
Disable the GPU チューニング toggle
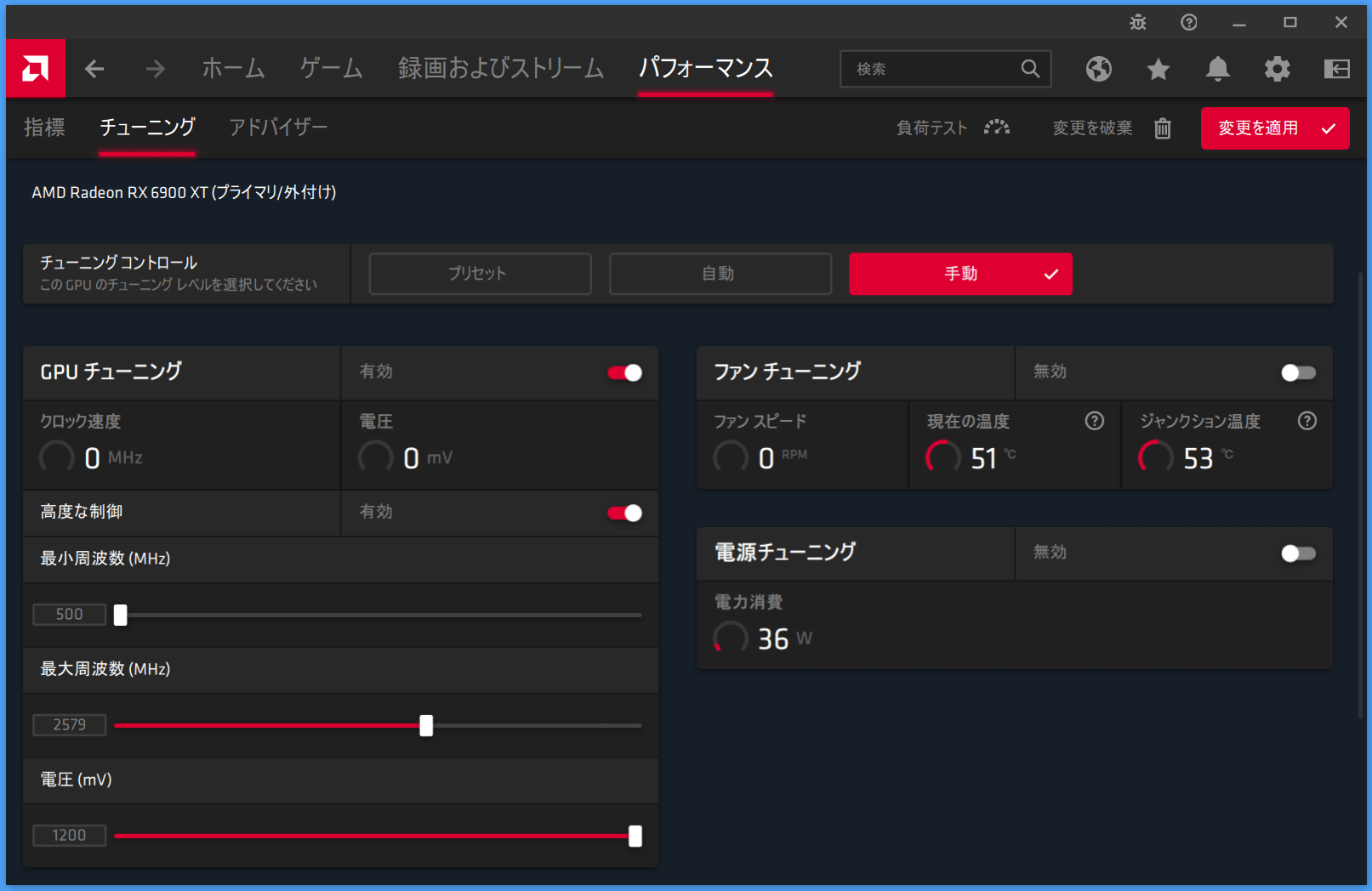click(625, 372)
